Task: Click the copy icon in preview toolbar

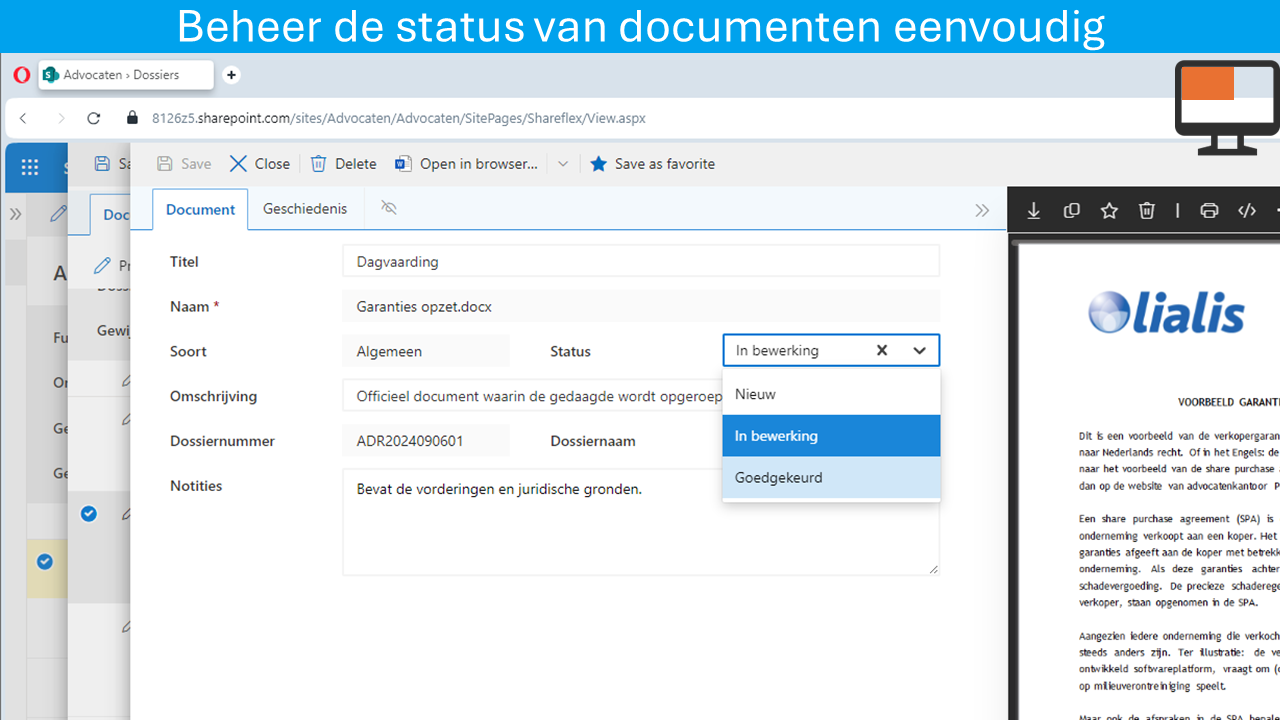Action: pos(1071,210)
